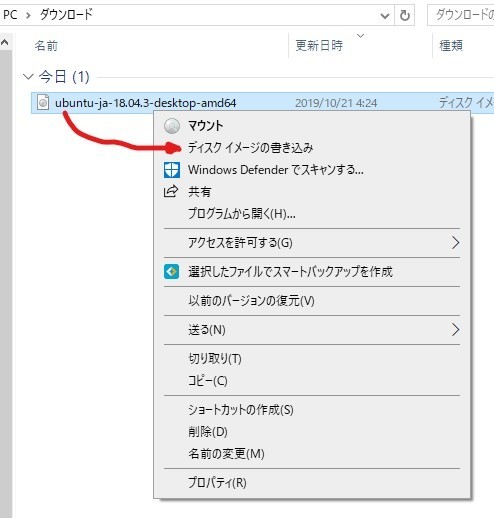Sort by 更新日時 column header
494x518 pixels.
click(x=319, y=45)
